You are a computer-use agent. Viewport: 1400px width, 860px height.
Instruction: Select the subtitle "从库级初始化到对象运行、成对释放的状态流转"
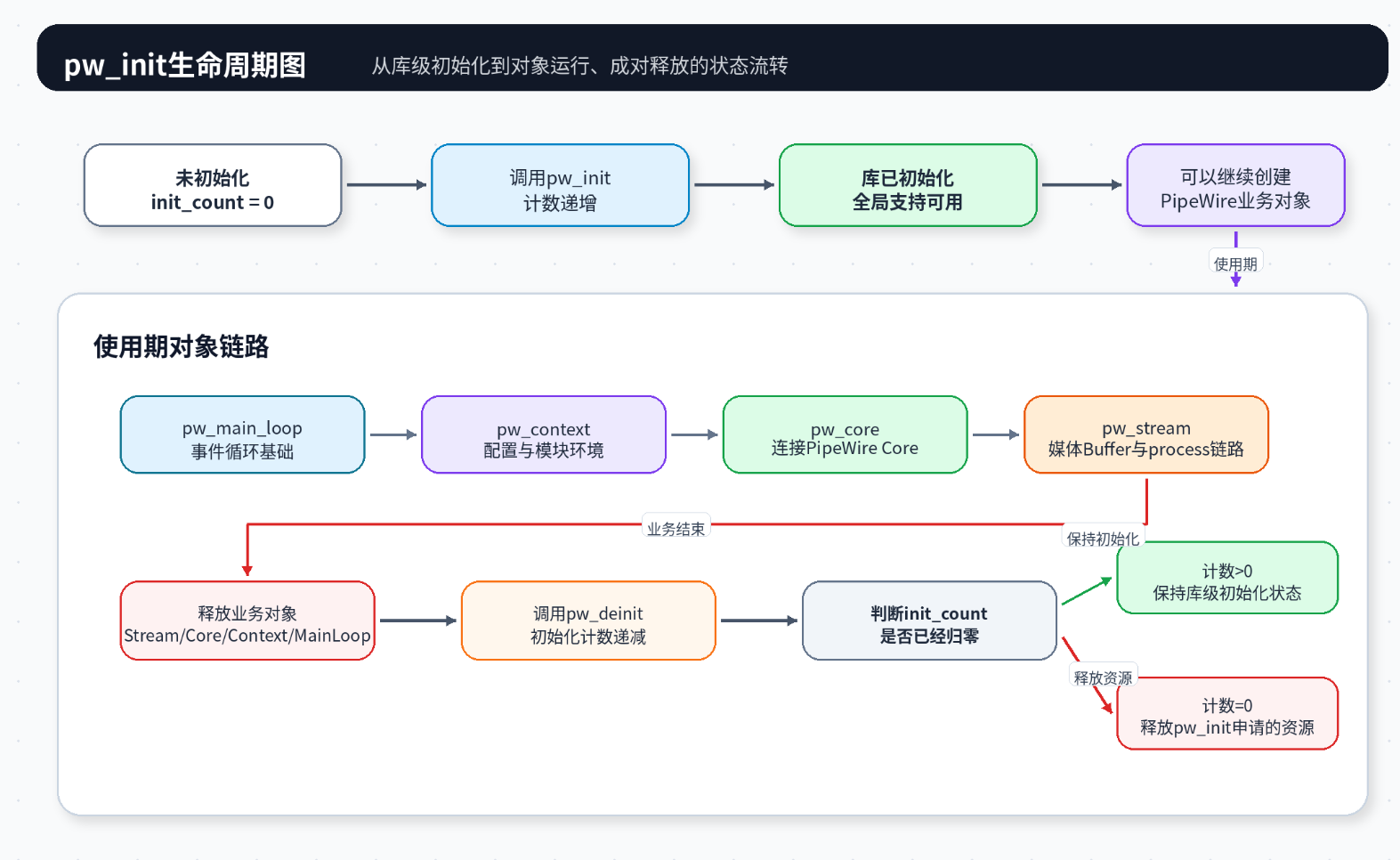point(579,66)
